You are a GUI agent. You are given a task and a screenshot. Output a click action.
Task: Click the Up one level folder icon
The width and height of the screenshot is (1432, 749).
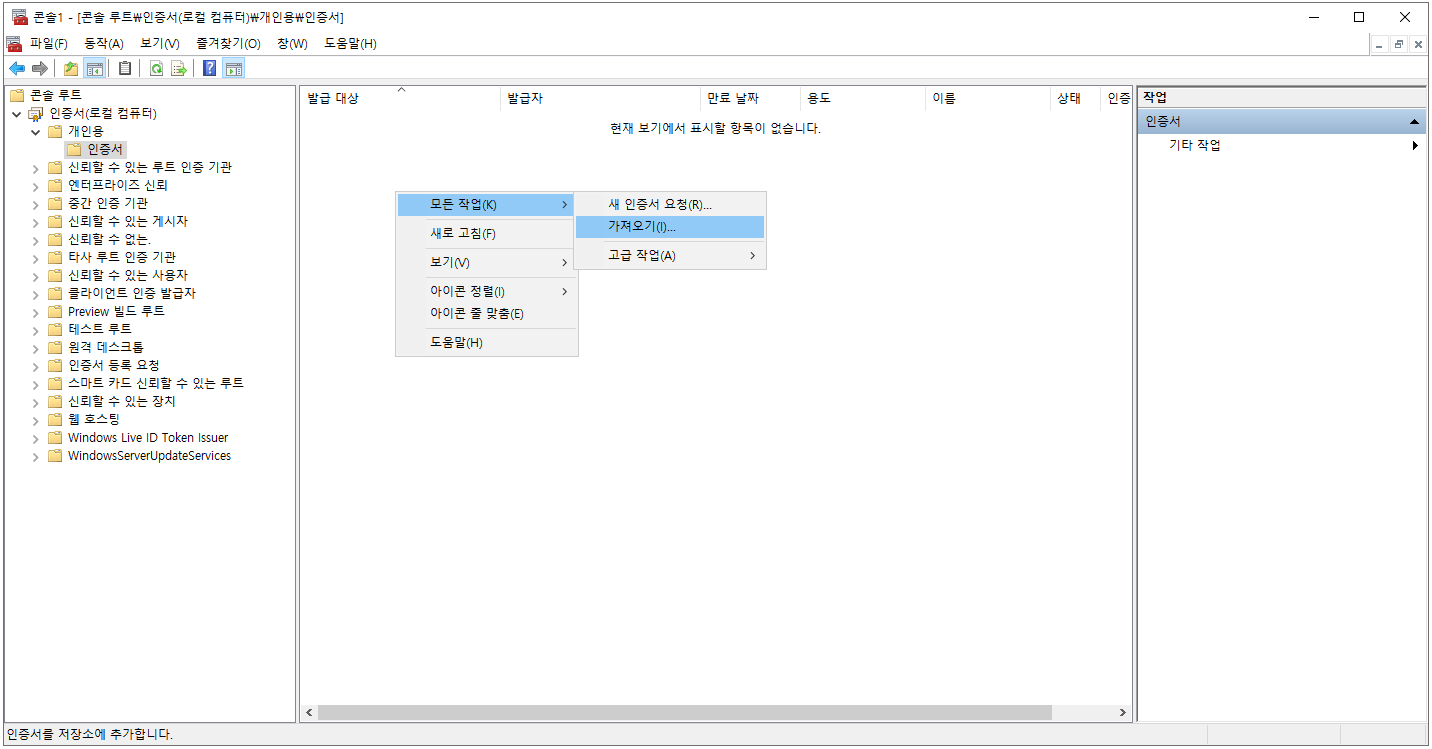[70, 68]
